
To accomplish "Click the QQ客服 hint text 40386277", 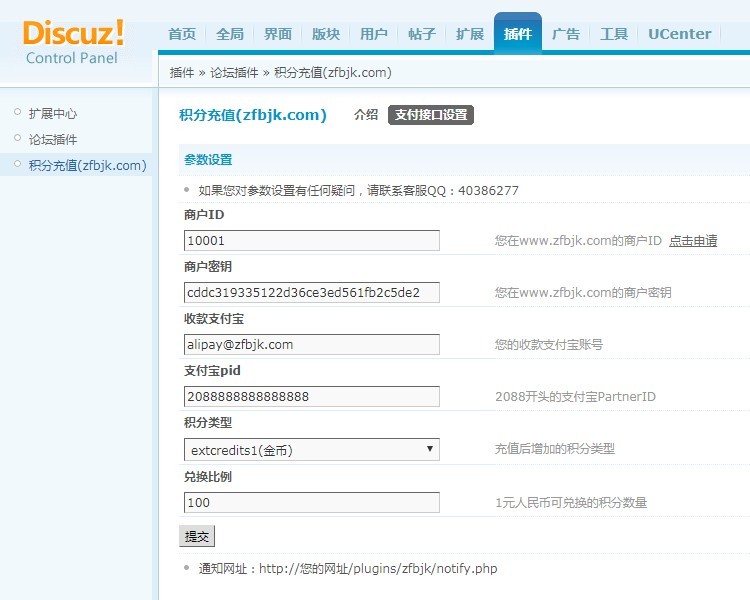I will click(x=488, y=190).
